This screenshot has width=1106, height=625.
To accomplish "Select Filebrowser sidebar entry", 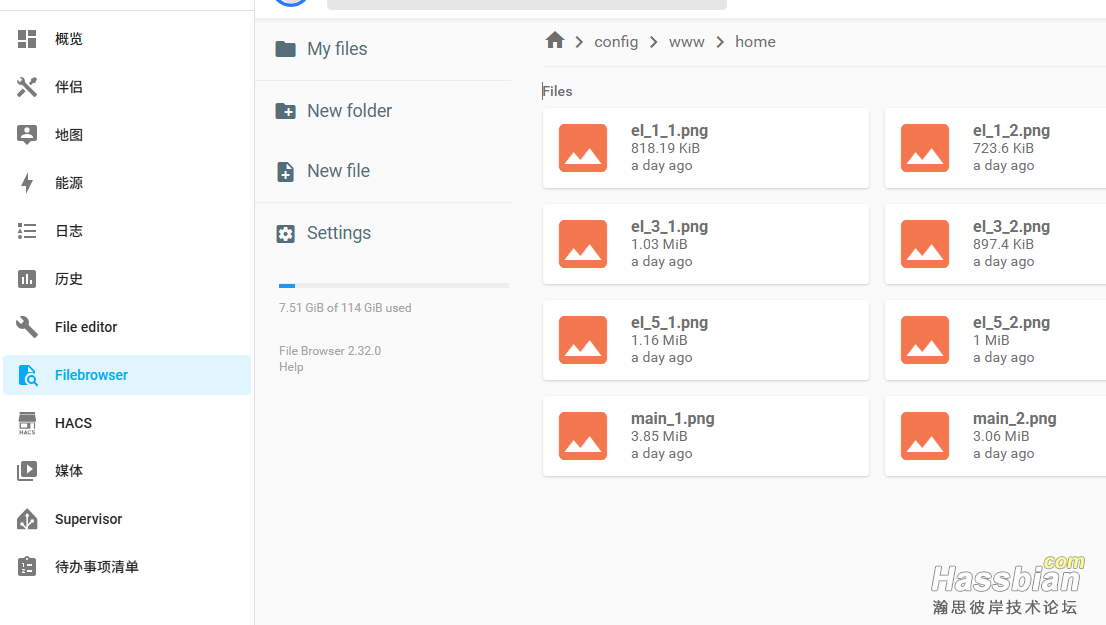I will tap(127, 375).
